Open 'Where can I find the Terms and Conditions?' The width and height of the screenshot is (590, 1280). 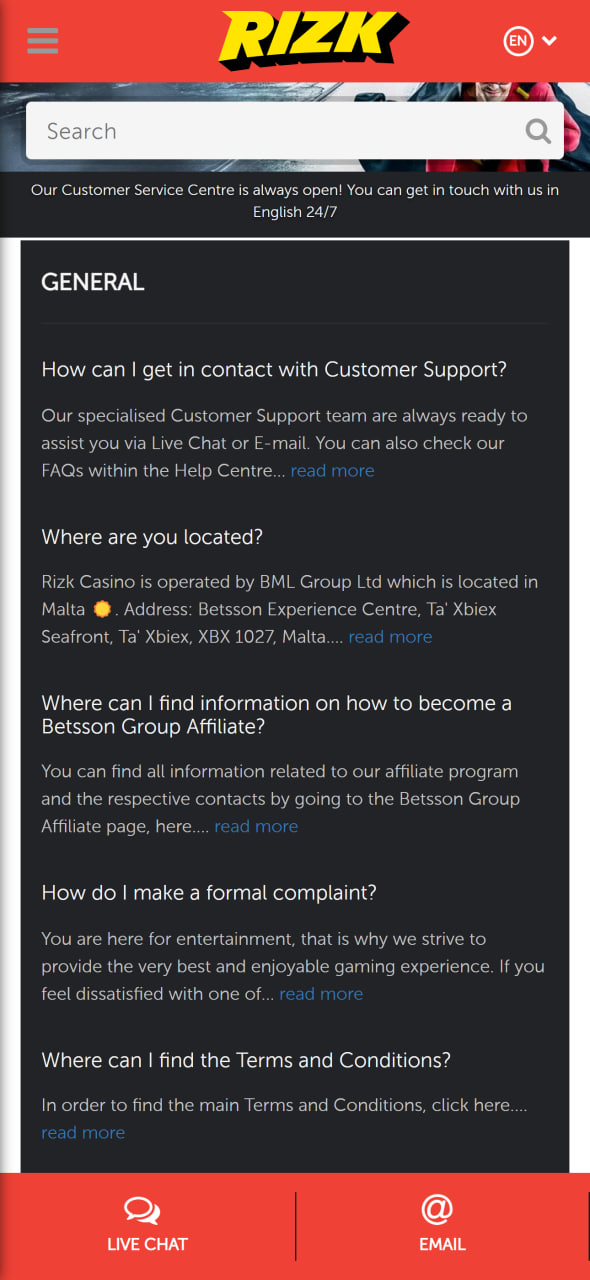246,1059
